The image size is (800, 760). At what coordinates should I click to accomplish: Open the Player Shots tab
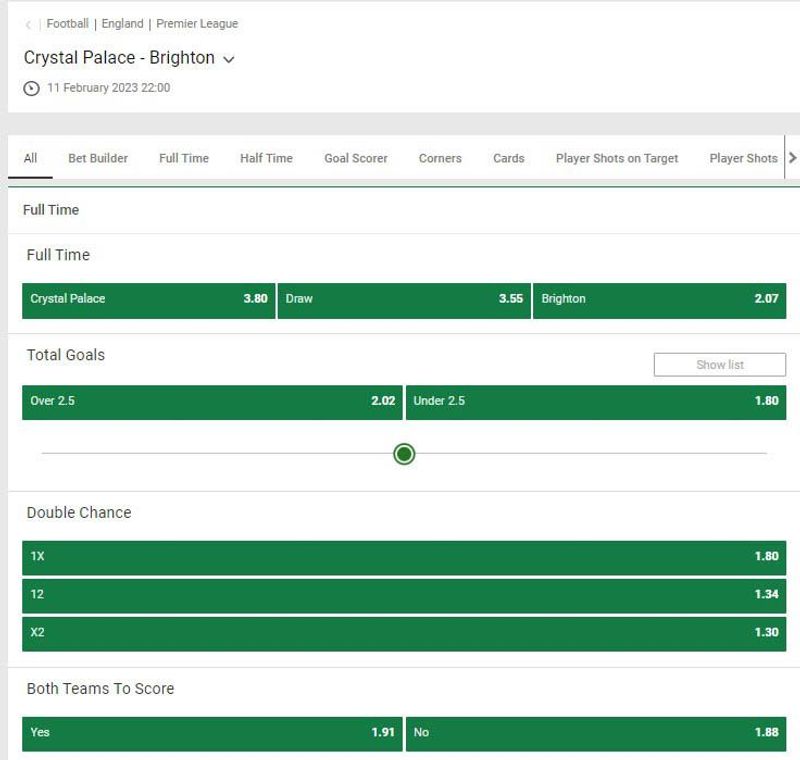[743, 158]
